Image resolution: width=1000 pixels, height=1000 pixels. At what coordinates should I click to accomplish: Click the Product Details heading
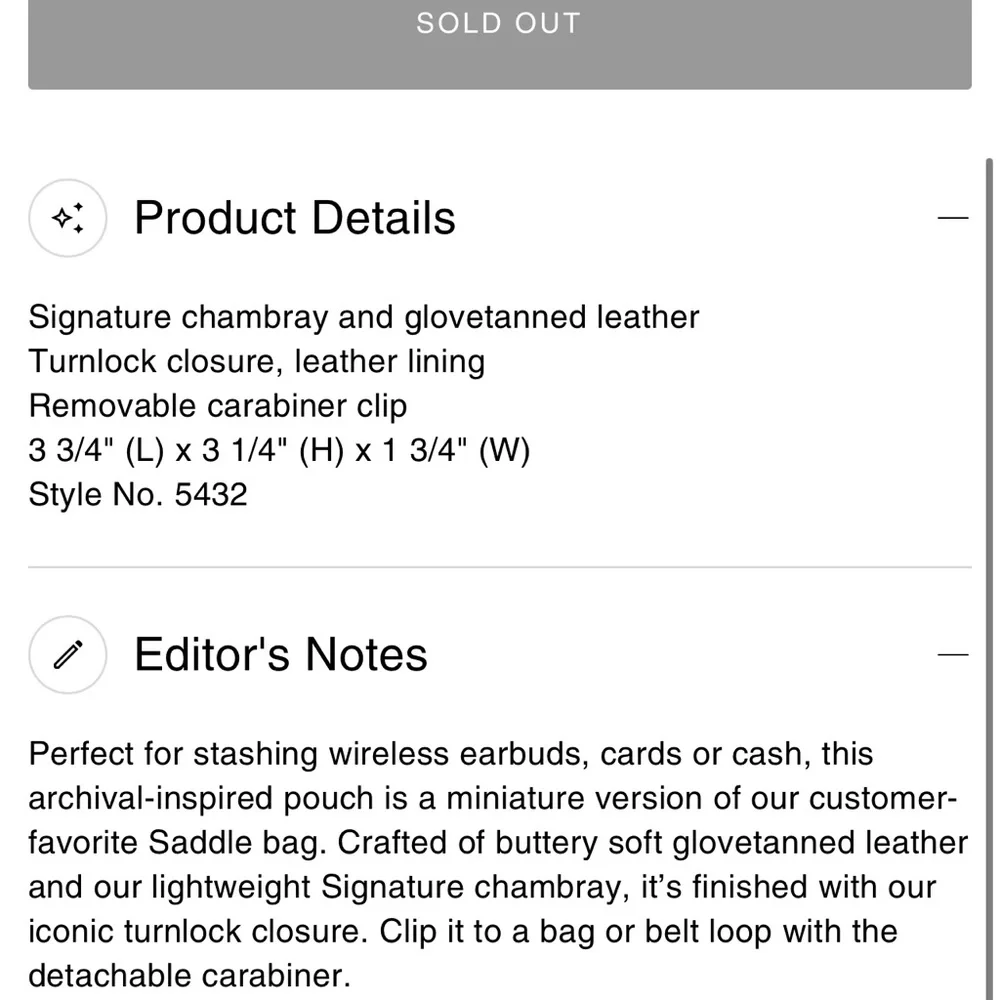click(295, 218)
